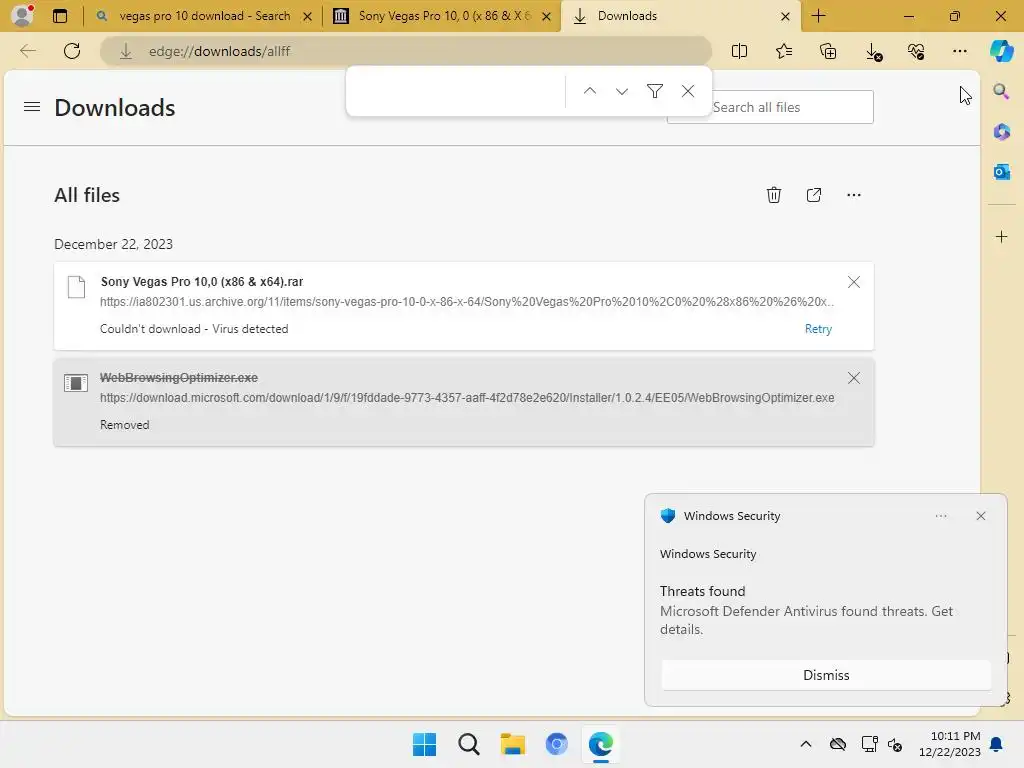Viewport: 1024px width, 768px height.
Task: Open File Explorer from taskbar
Action: tap(513, 744)
